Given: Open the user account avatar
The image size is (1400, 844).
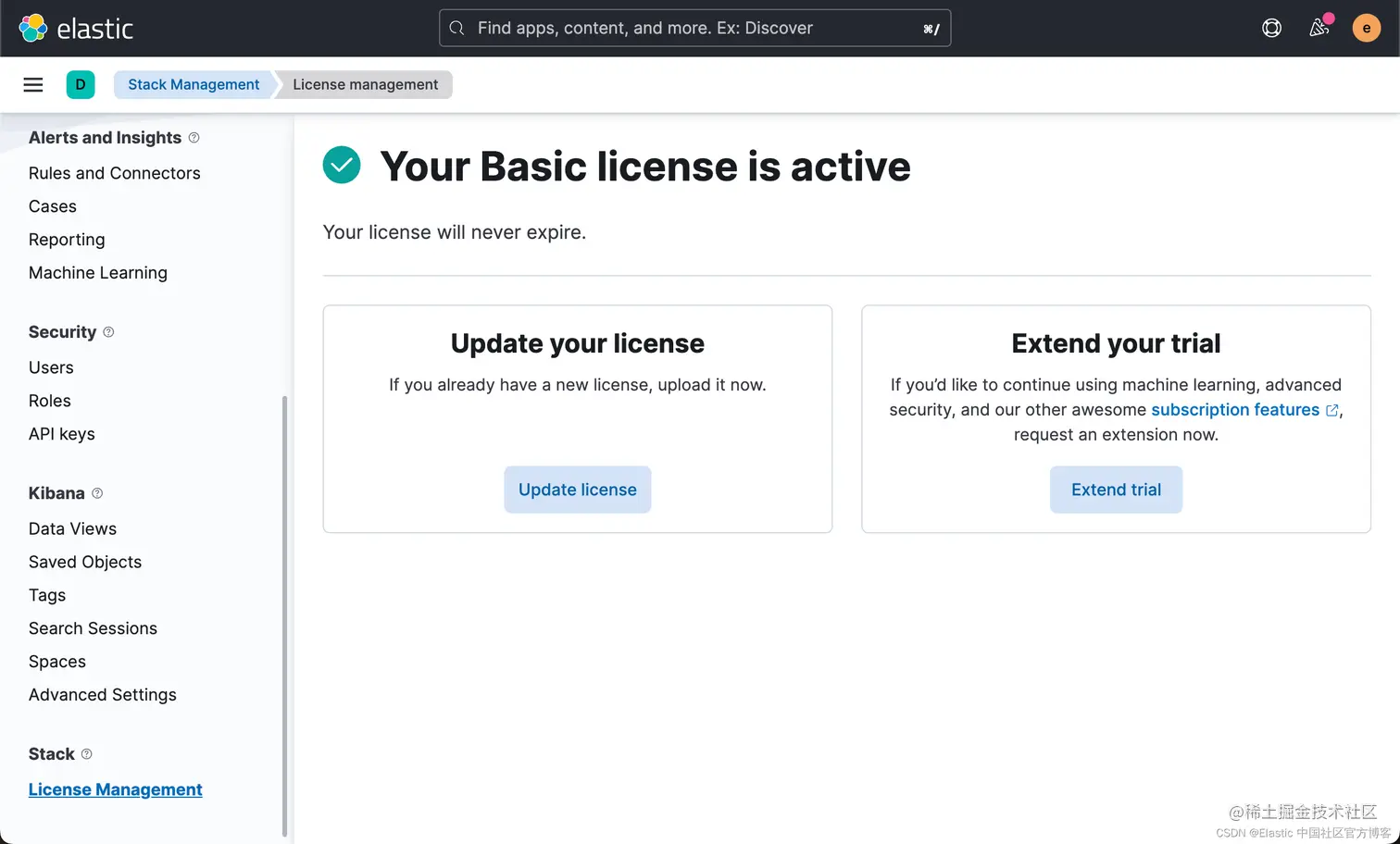Looking at the screenshot, I should coord(1367,28).
